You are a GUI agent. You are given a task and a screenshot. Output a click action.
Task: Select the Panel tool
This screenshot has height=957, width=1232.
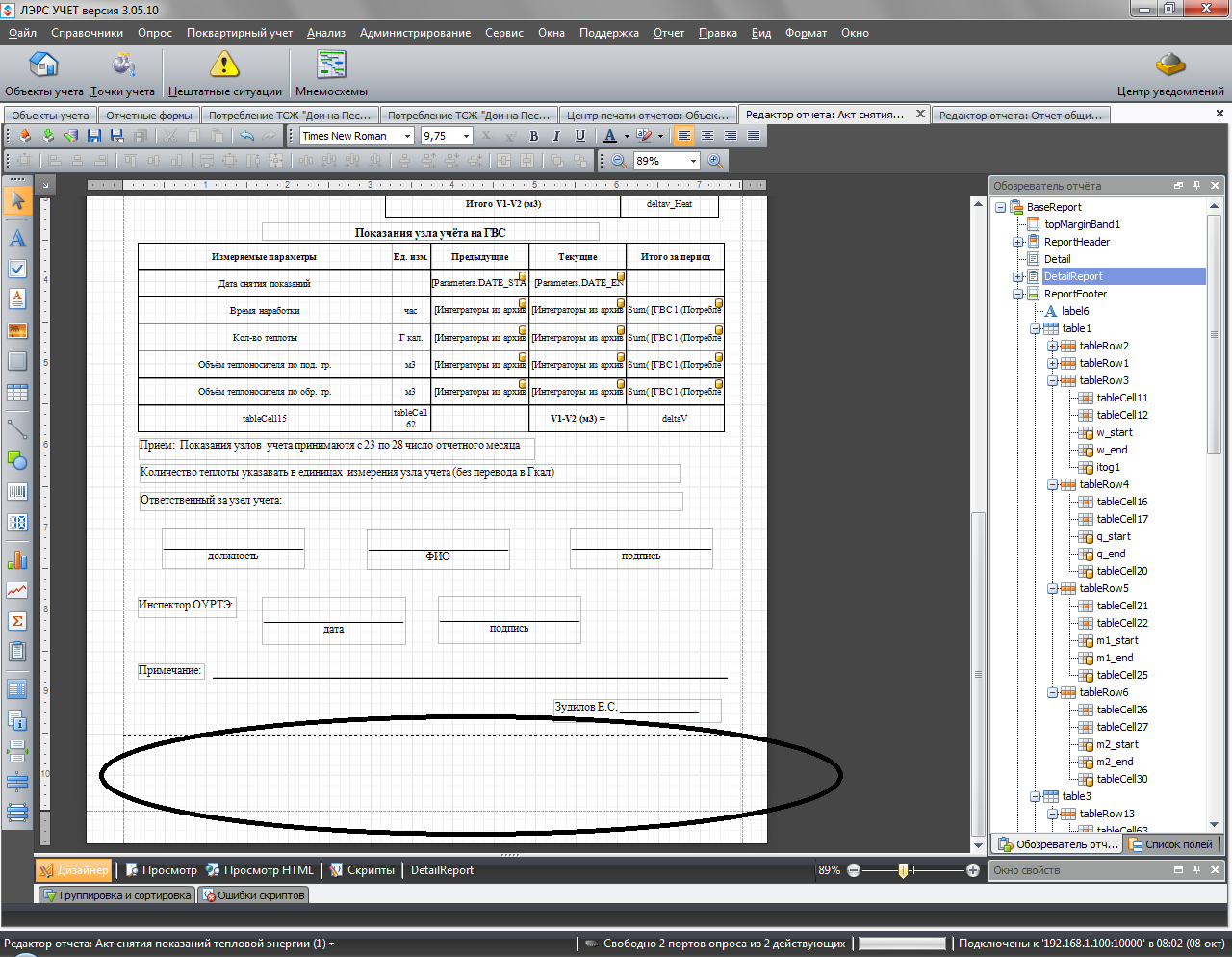(x=17, y=361)
